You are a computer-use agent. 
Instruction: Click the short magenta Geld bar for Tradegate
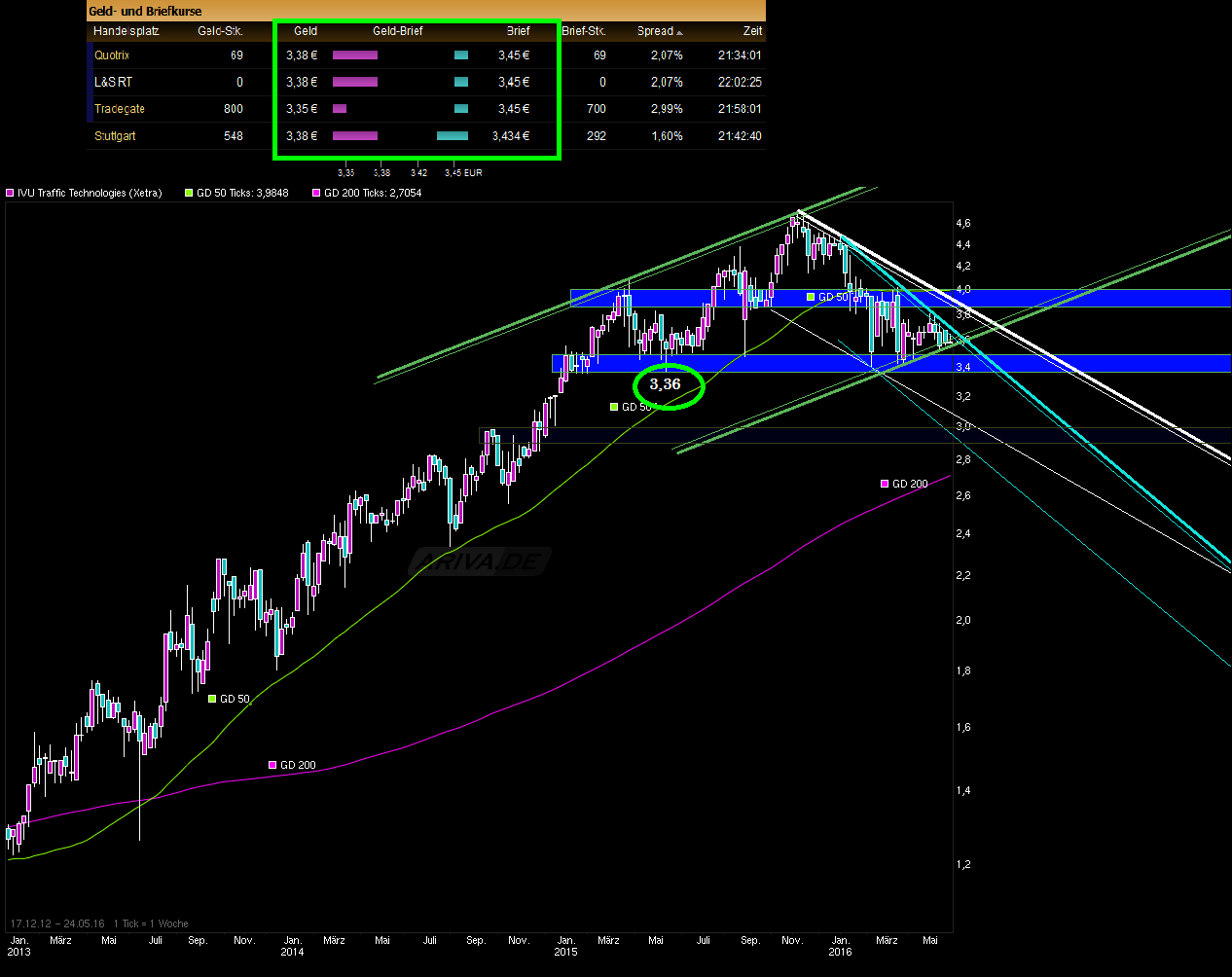point(340,109)
